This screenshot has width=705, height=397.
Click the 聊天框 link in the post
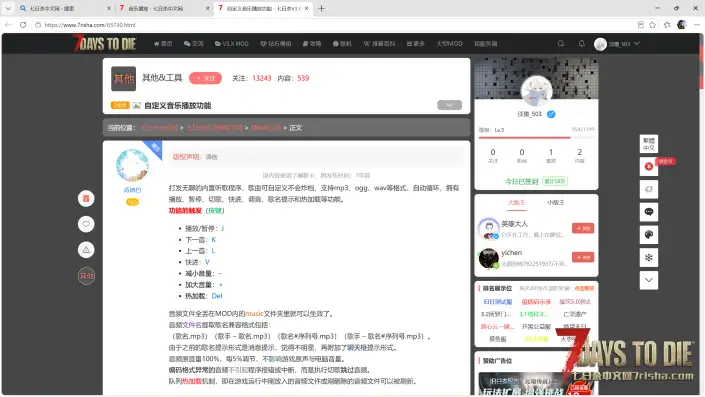pos(357,348)
